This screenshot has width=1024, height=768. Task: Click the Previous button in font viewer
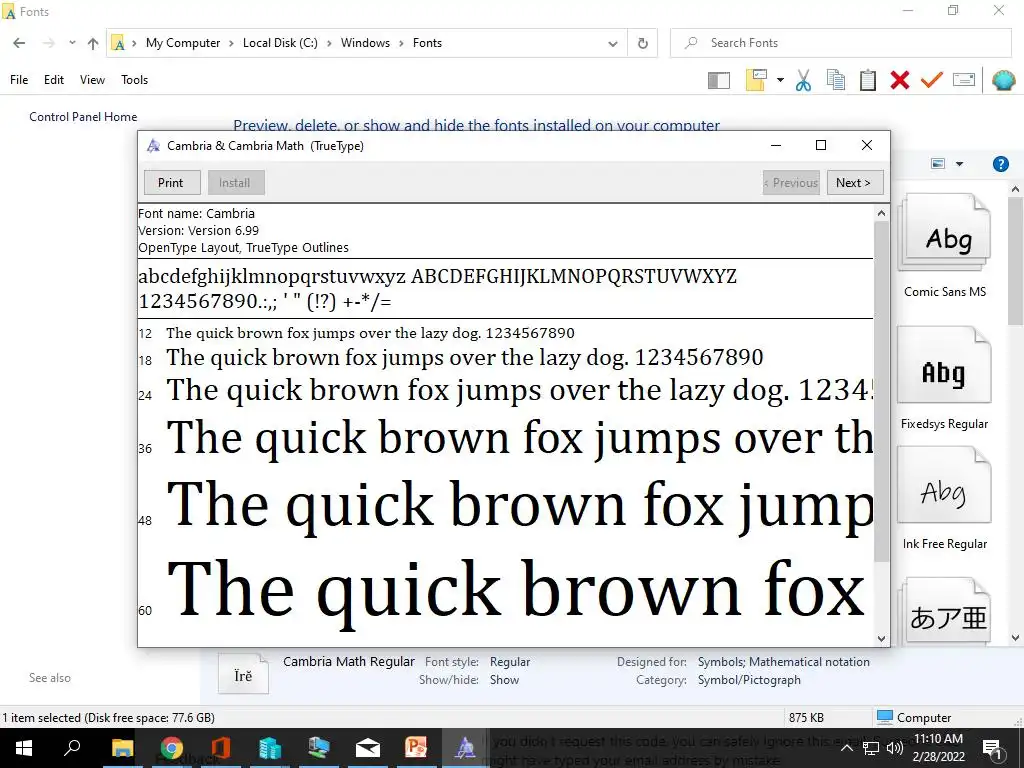pos(791,183)
